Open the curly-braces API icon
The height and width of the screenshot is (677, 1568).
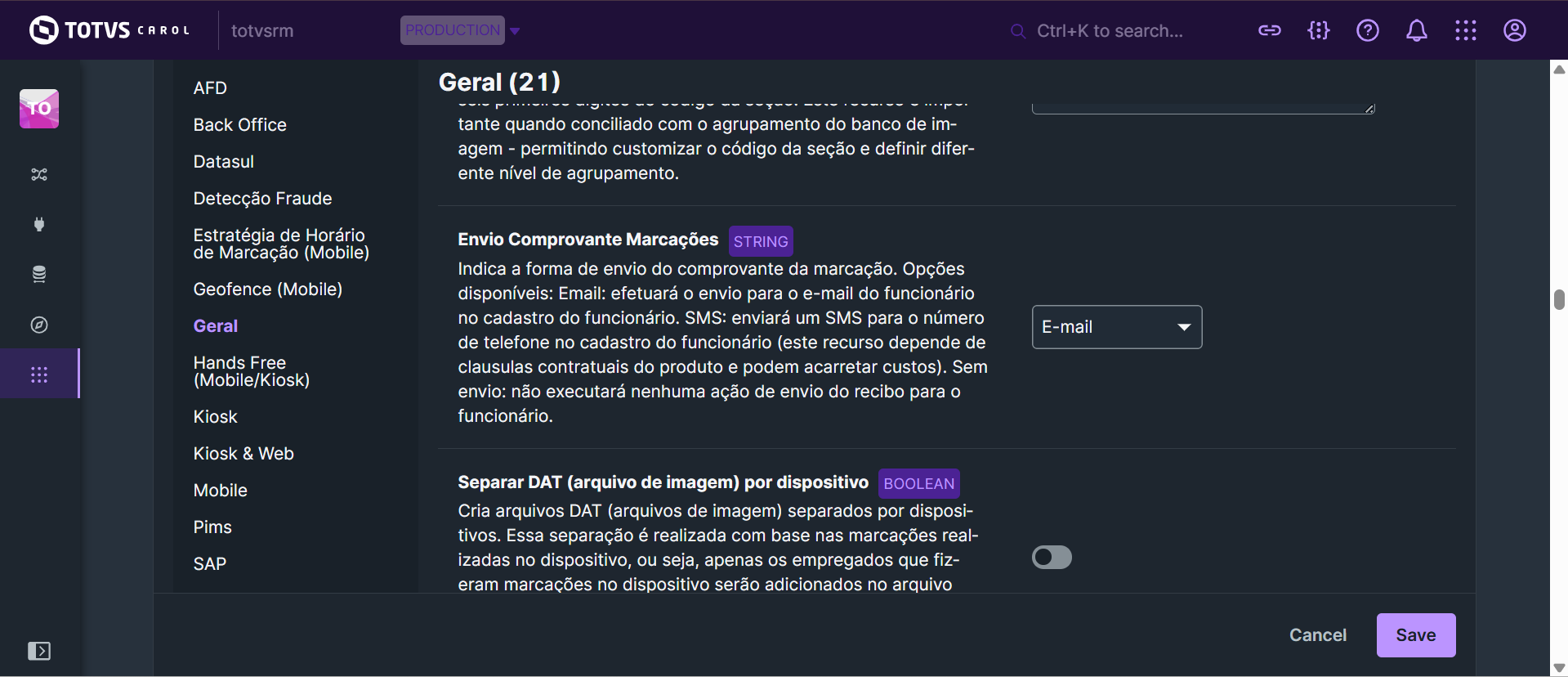coord(1318,31)
